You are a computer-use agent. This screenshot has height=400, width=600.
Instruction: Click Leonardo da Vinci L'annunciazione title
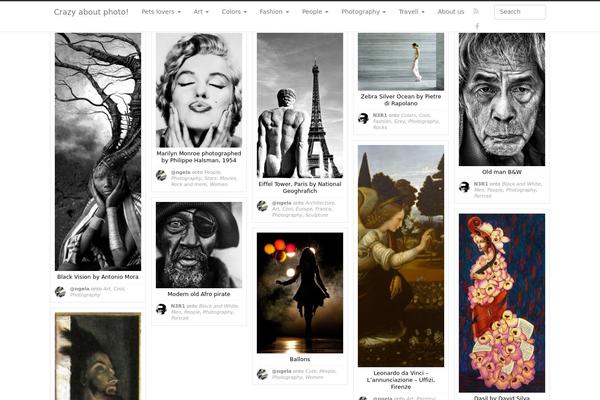pyautogui.click(x=401, y=380)
